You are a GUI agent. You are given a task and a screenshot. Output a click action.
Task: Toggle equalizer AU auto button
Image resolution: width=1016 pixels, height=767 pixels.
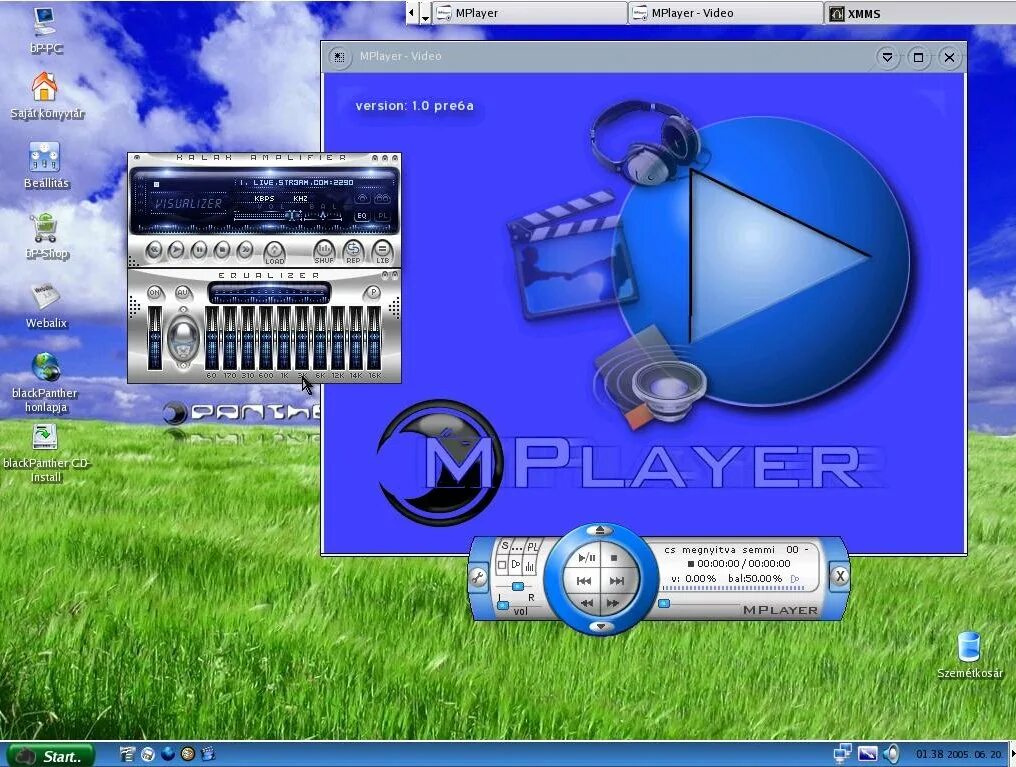click(x=183, y=293)
